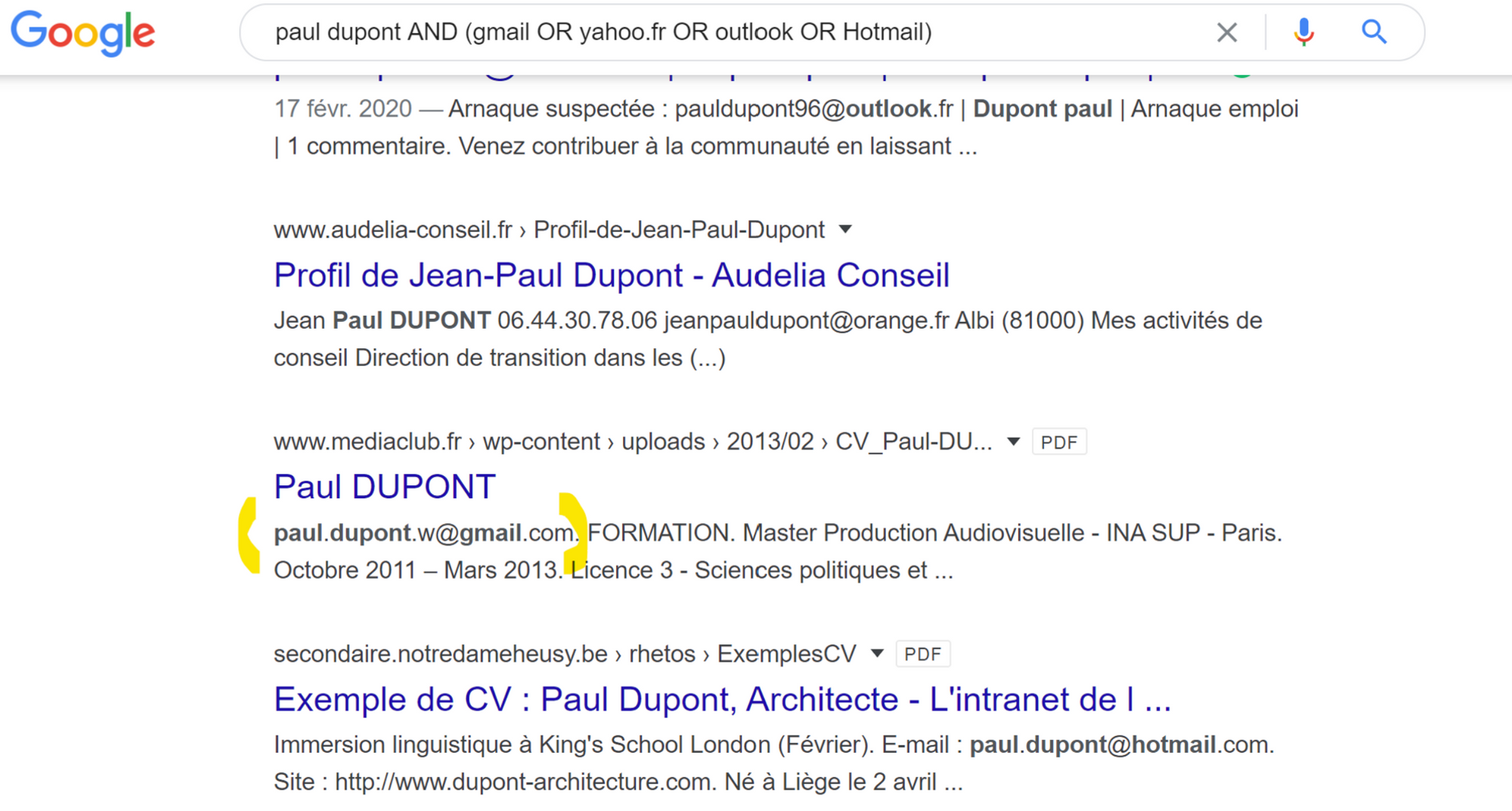Open Exemple de CV : Paul Dupont, Architecte result

[722, 699]
